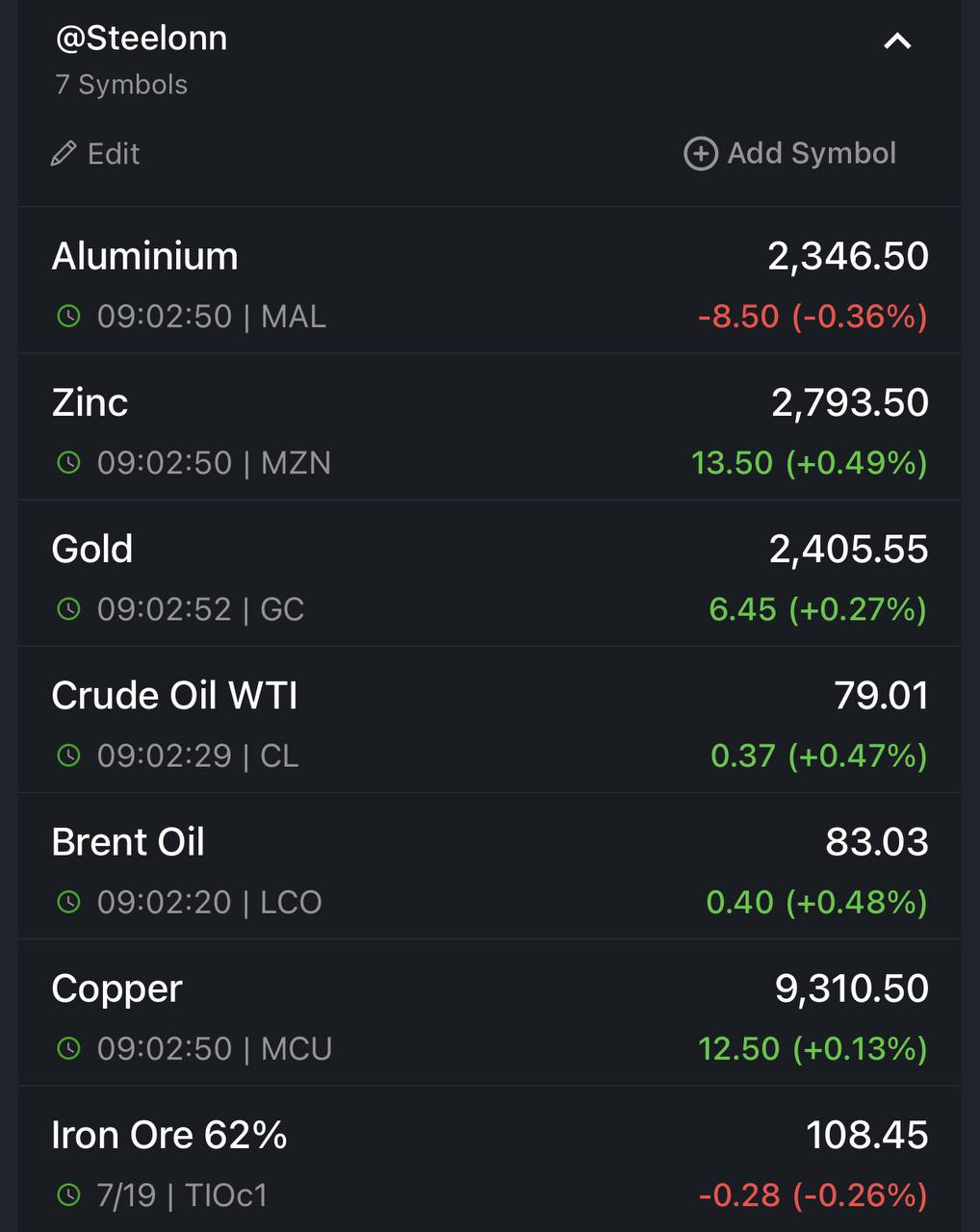Viewport: 980px width, 1232px height.
Task: Click the clock icon under Gold
Action: [x=68, y=609]
